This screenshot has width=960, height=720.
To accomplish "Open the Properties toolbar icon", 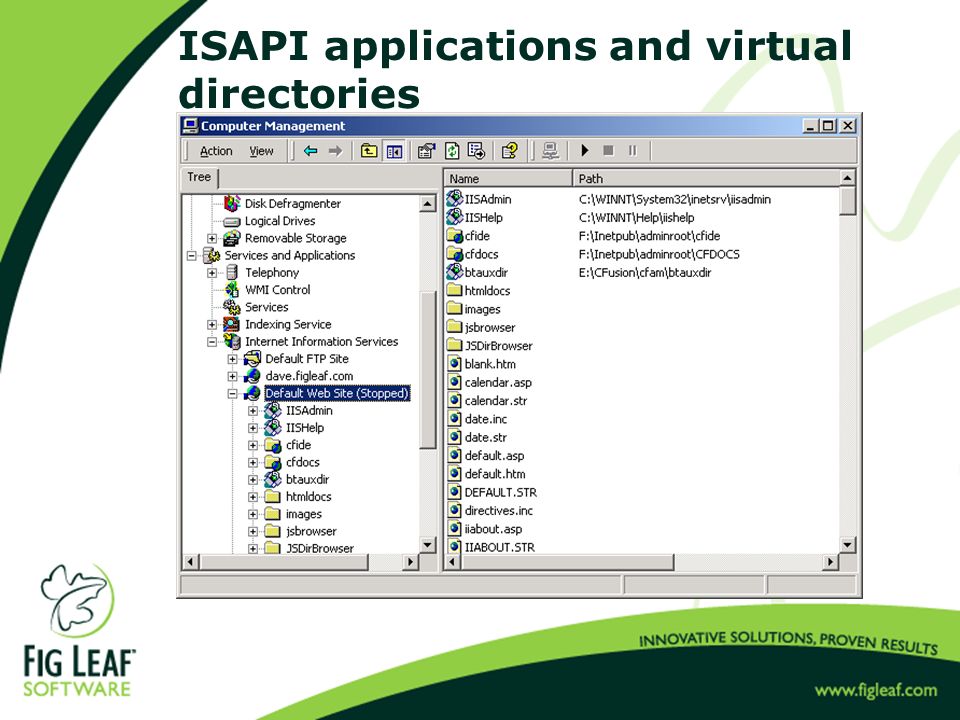I will pyautogui.click(x=426, y=151).
